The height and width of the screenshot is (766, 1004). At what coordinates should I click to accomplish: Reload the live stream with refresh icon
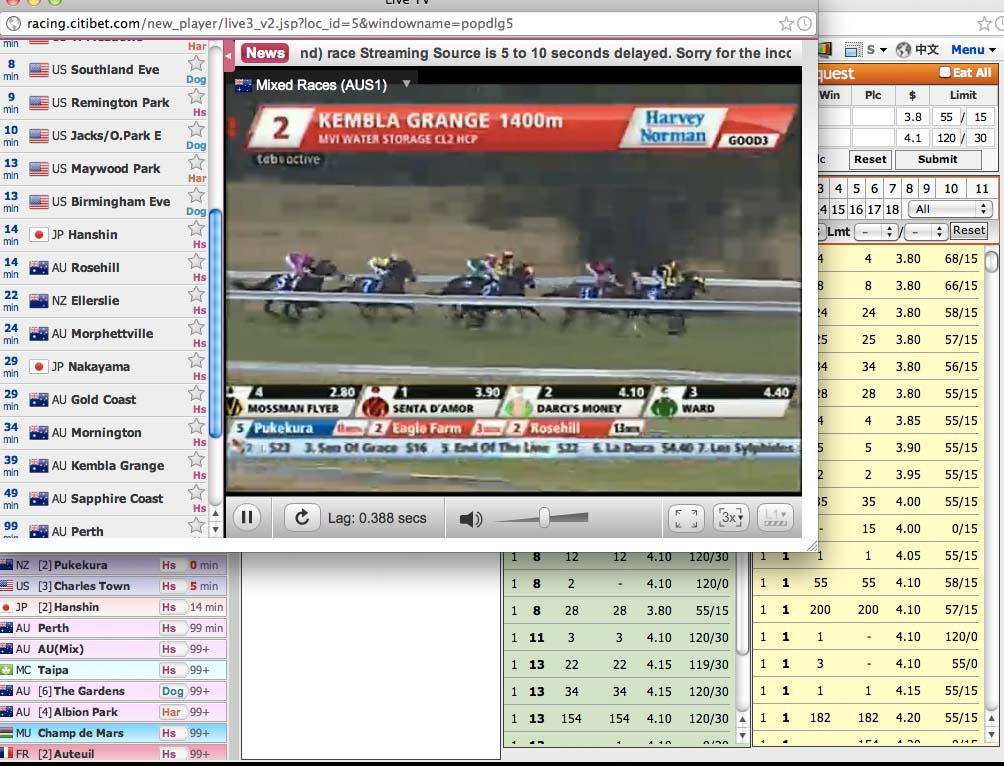tap(302, 517)
